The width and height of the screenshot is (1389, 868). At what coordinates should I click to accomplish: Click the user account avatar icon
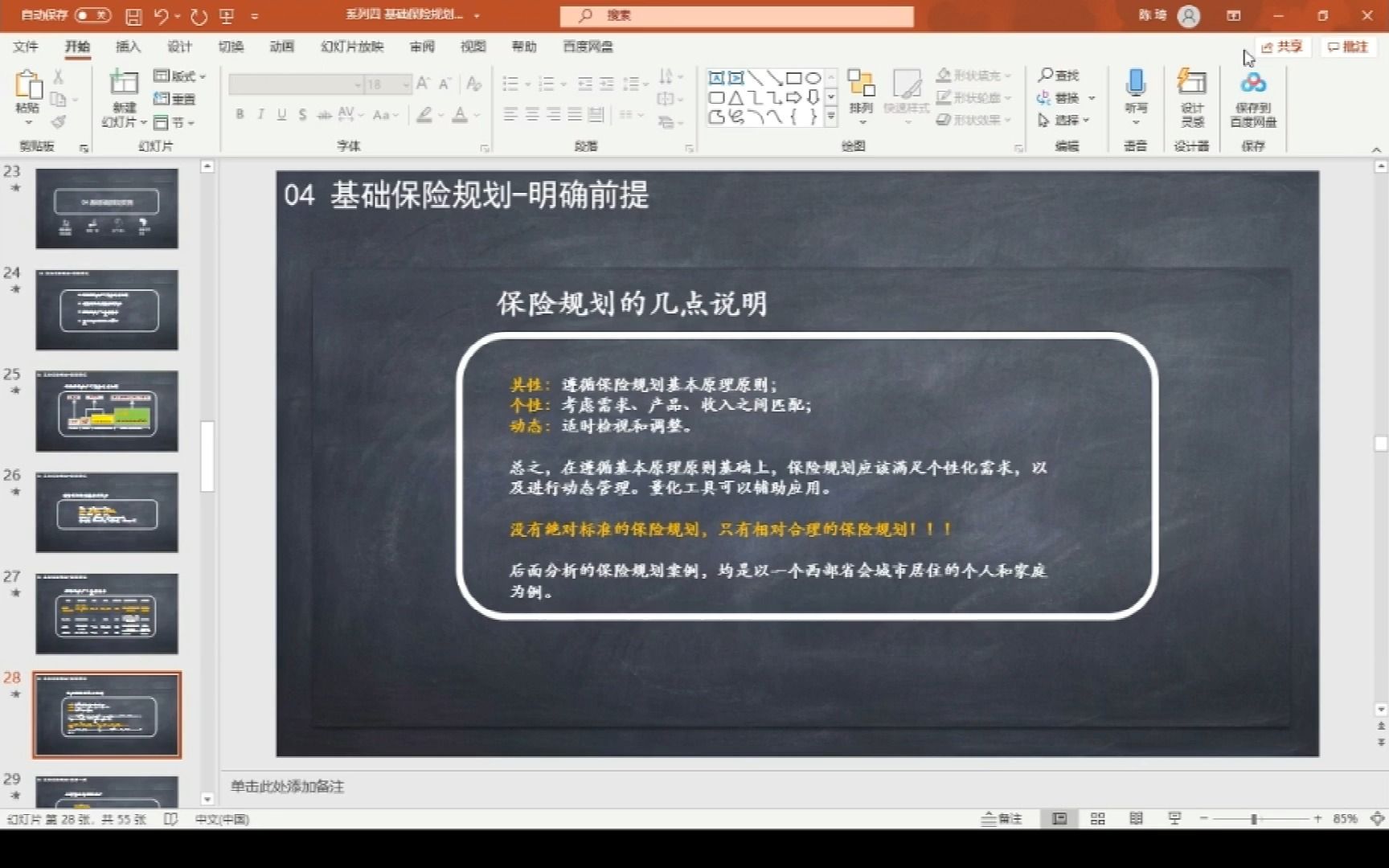1189,15
